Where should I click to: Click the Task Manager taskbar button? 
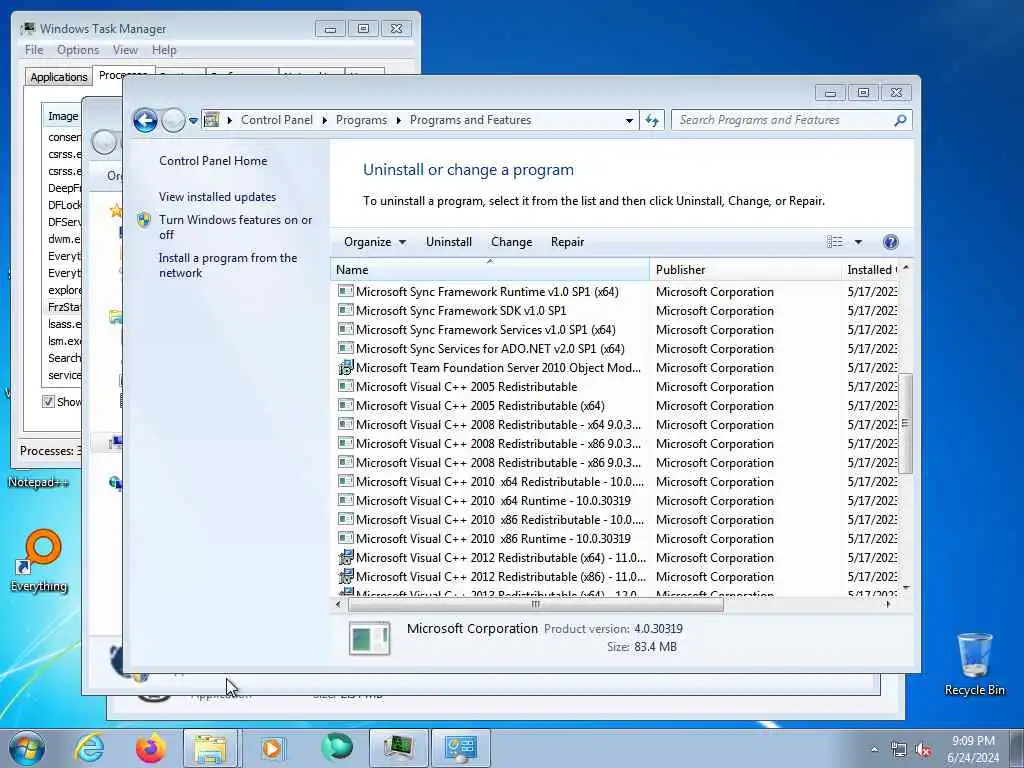[x=398, y=748]
